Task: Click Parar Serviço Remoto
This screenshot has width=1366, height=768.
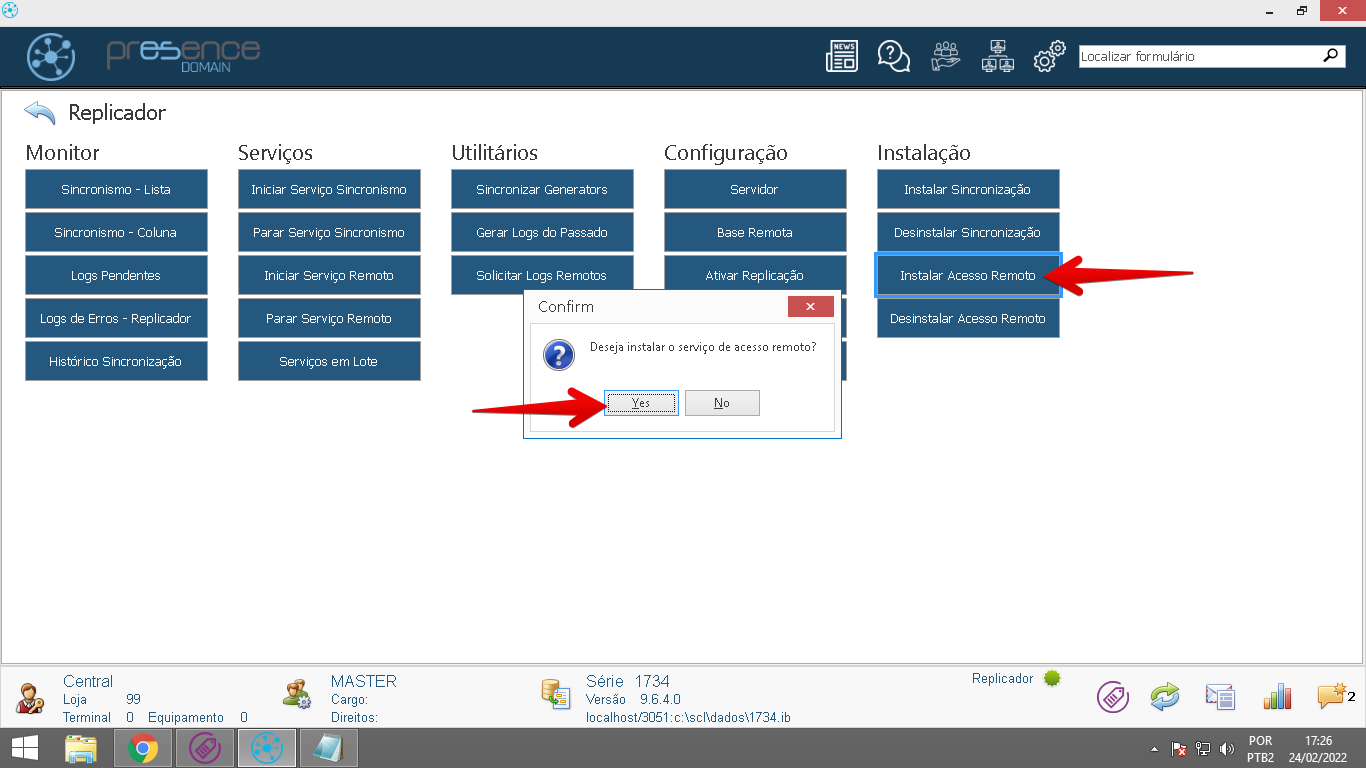Action: pos(329,318)
